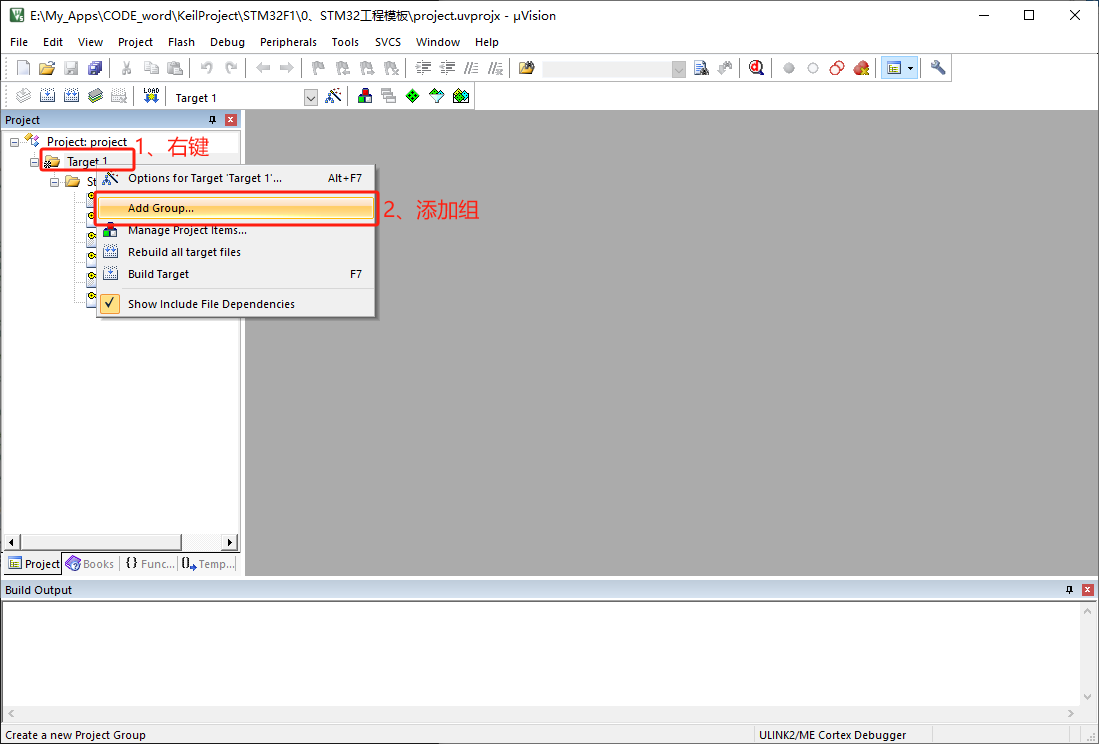Screen dimensions: 1099x744
Task: Click the Pack Installer icon
Action: click(x=460, y=96)
